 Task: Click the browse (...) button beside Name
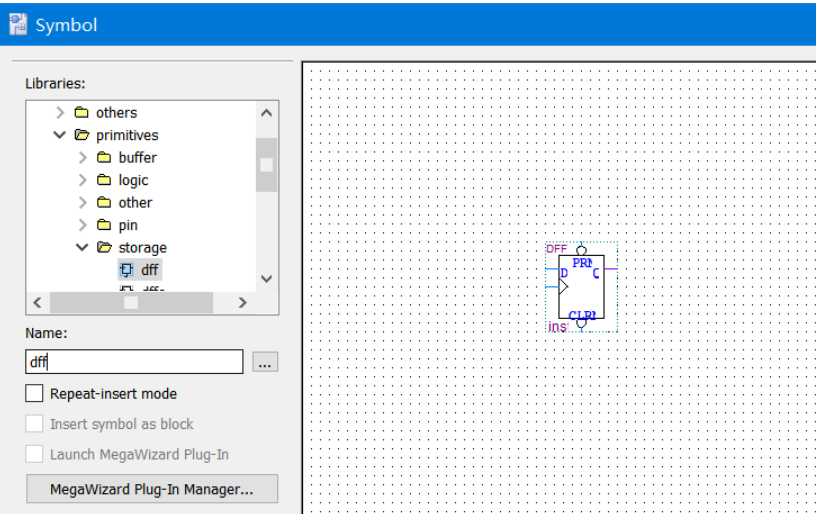[x=265, y=362]
